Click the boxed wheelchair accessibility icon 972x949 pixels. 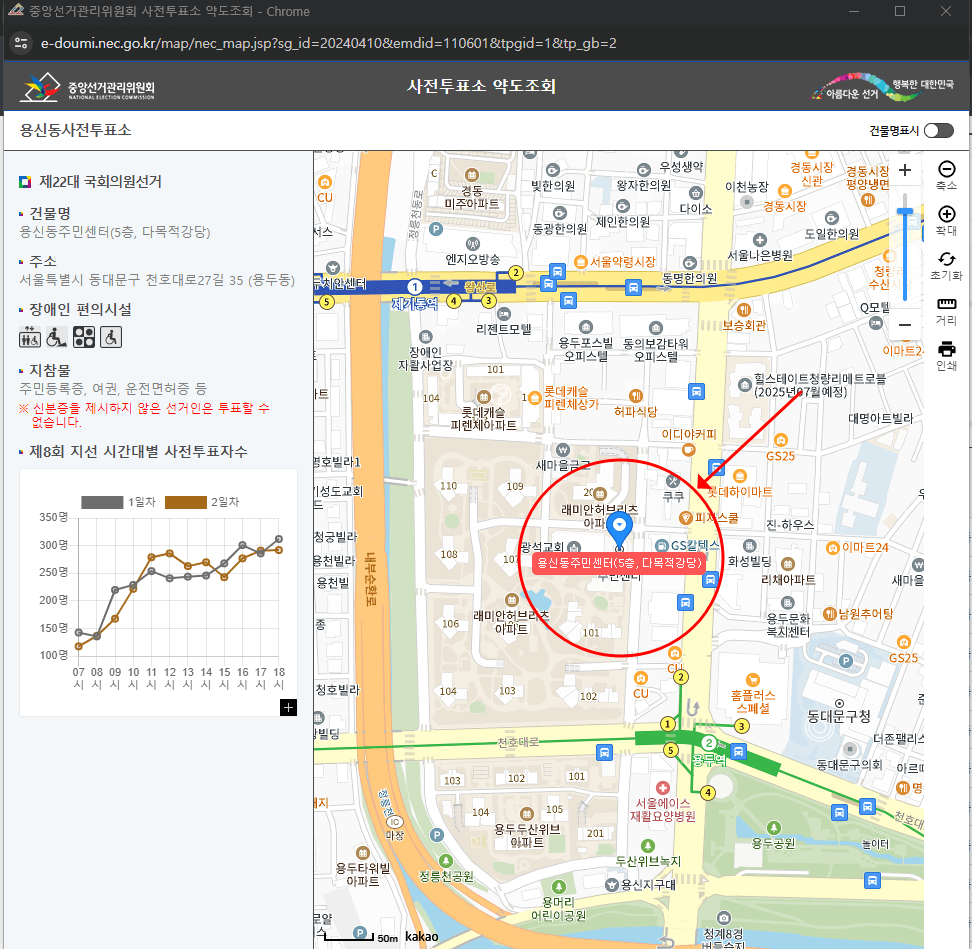pos(111,337)
